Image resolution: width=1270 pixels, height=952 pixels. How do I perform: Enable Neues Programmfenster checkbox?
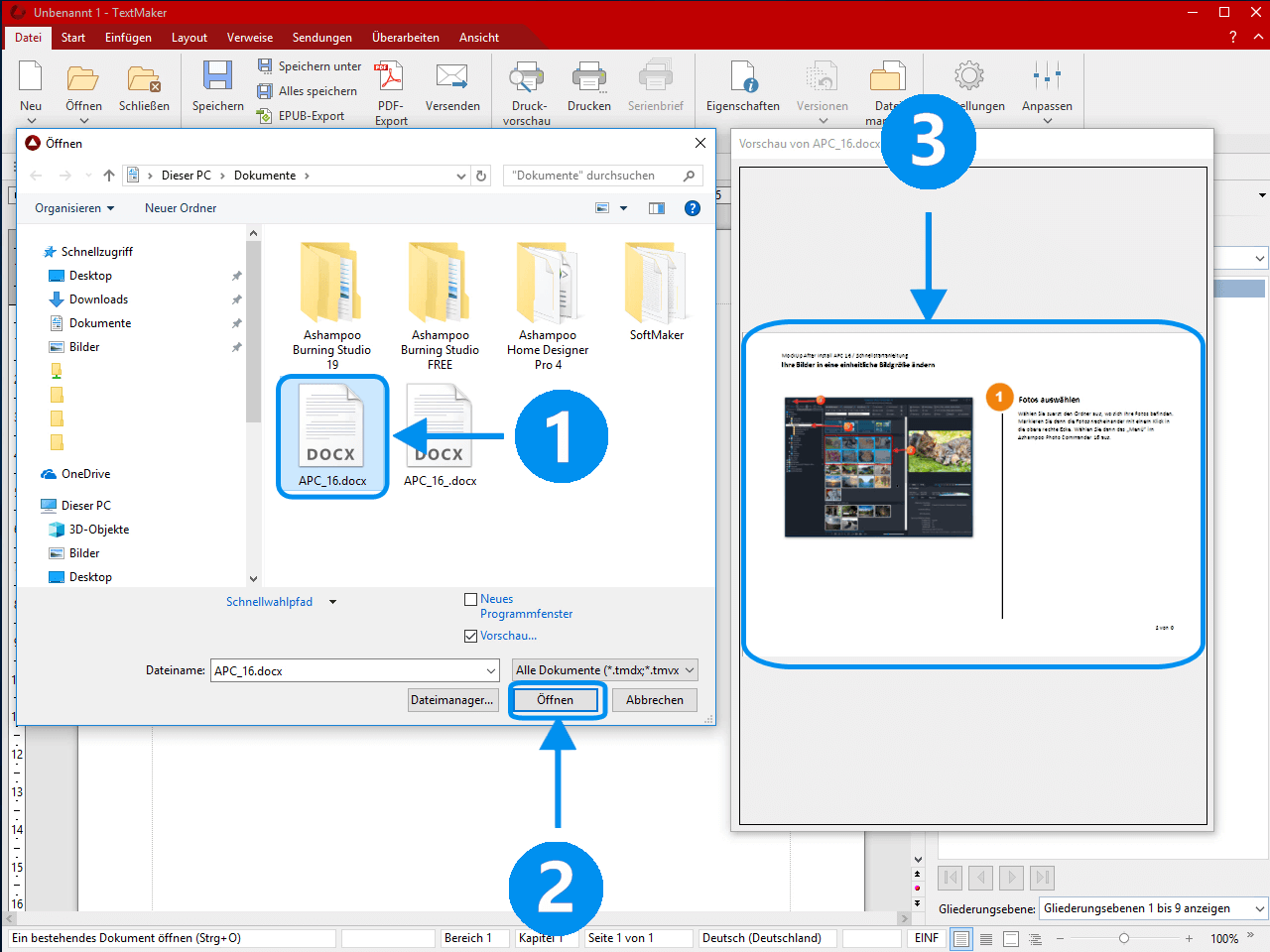(x=471, y=599)
